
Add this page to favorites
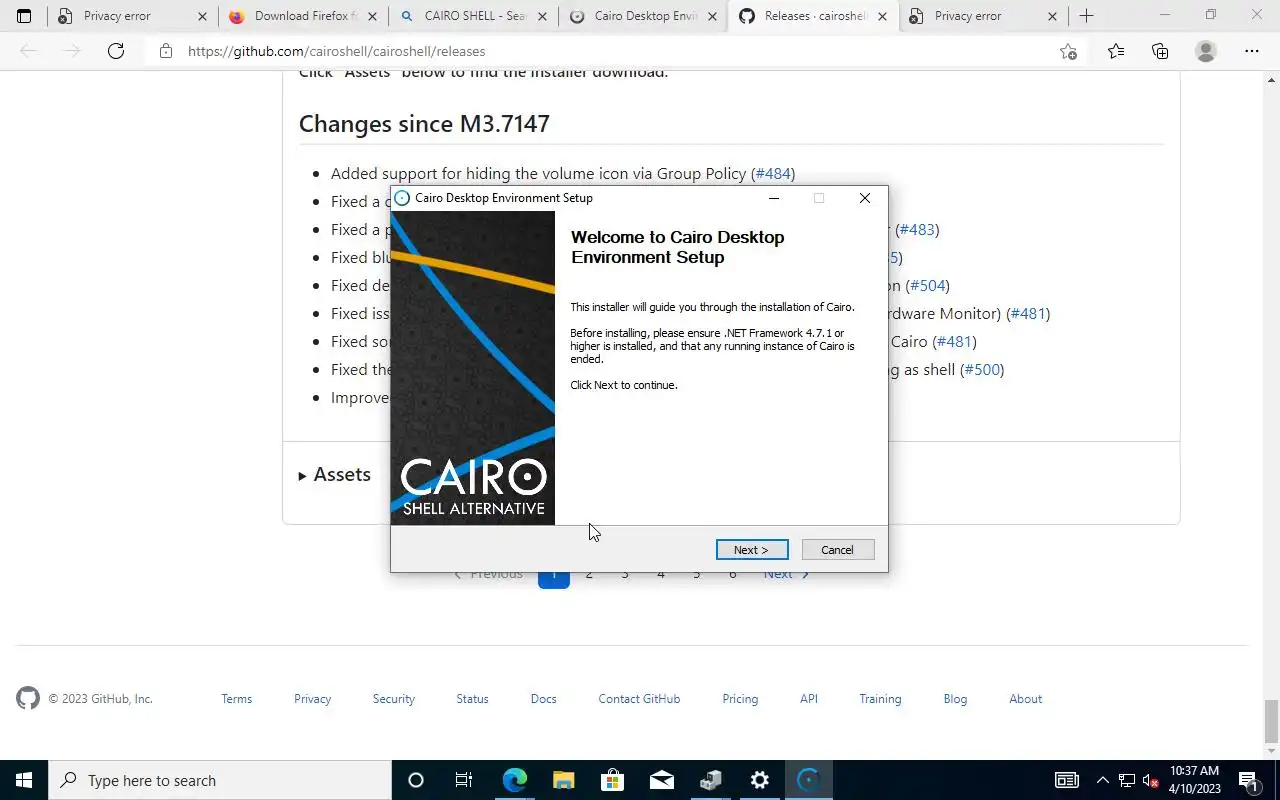pyautogui.click(x=1068, y=51)
